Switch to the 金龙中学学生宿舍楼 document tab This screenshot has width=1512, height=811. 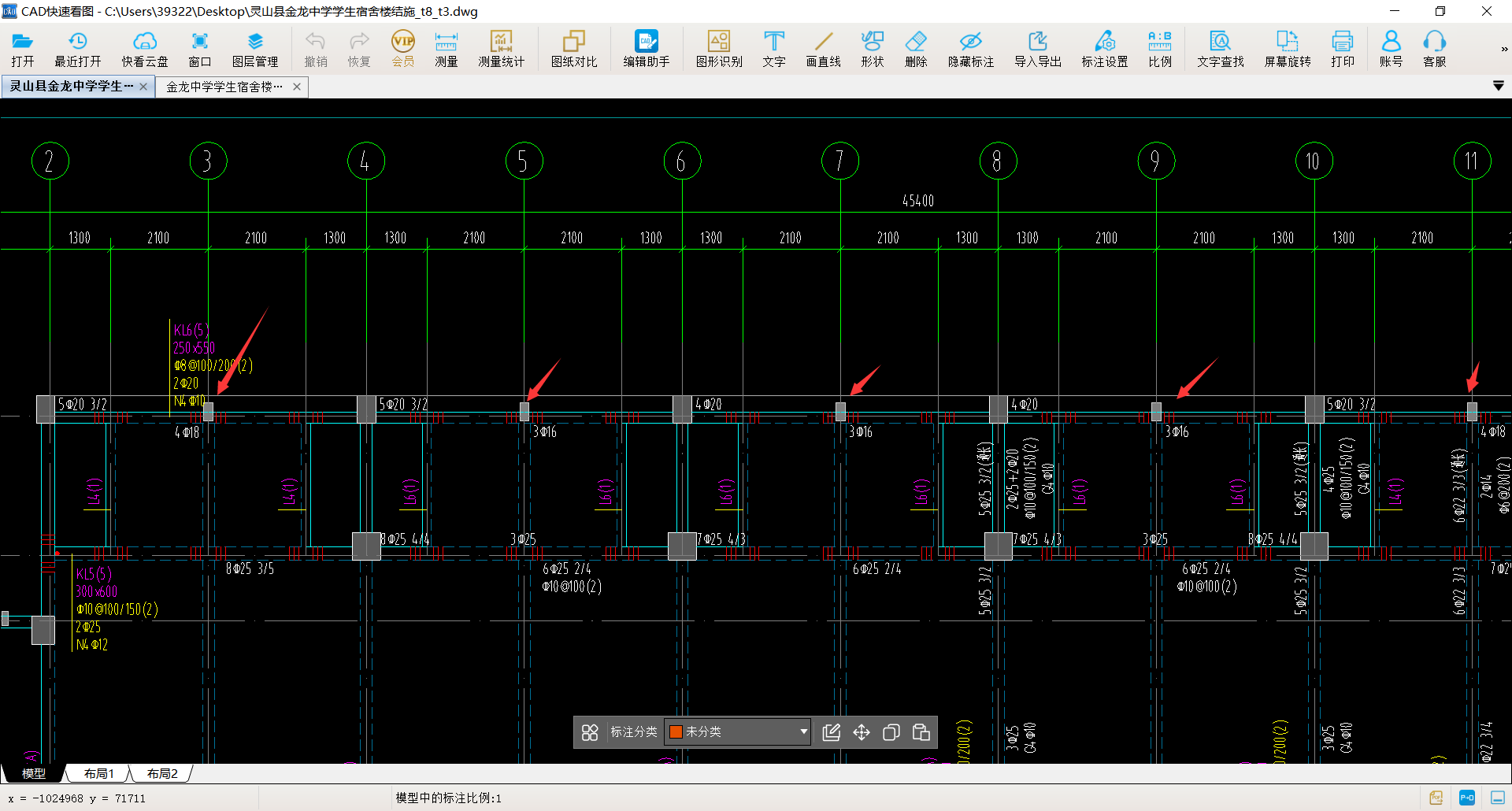(x=224, y=87)
